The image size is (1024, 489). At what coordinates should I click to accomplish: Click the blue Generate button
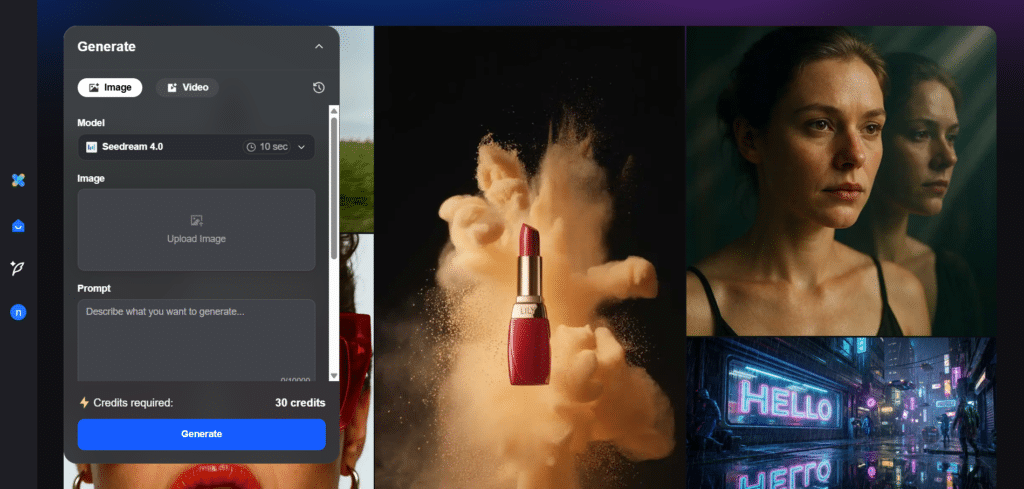click(201, 434)
